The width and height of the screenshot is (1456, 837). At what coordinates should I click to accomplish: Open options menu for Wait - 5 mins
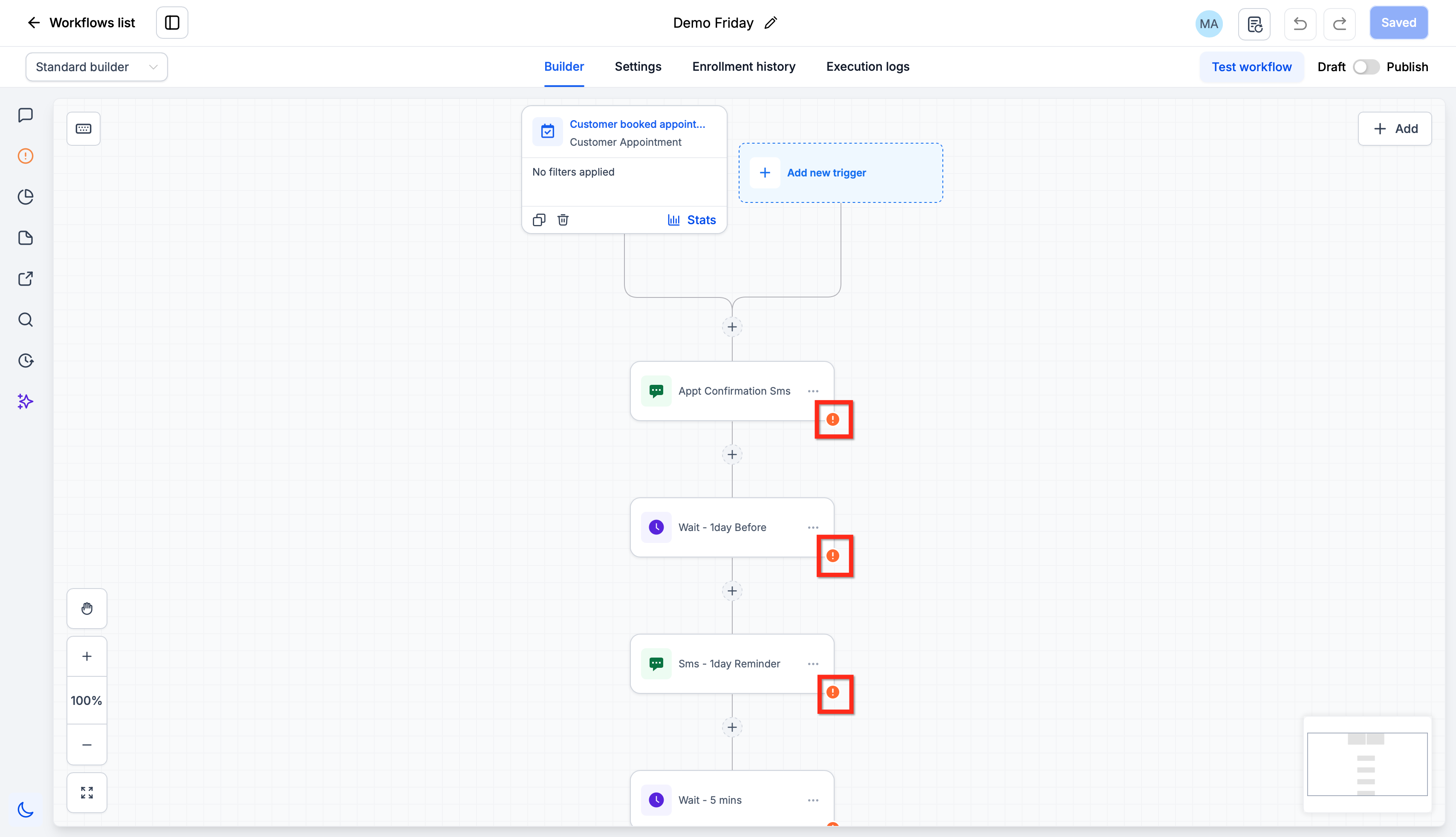tap(813, 800)
